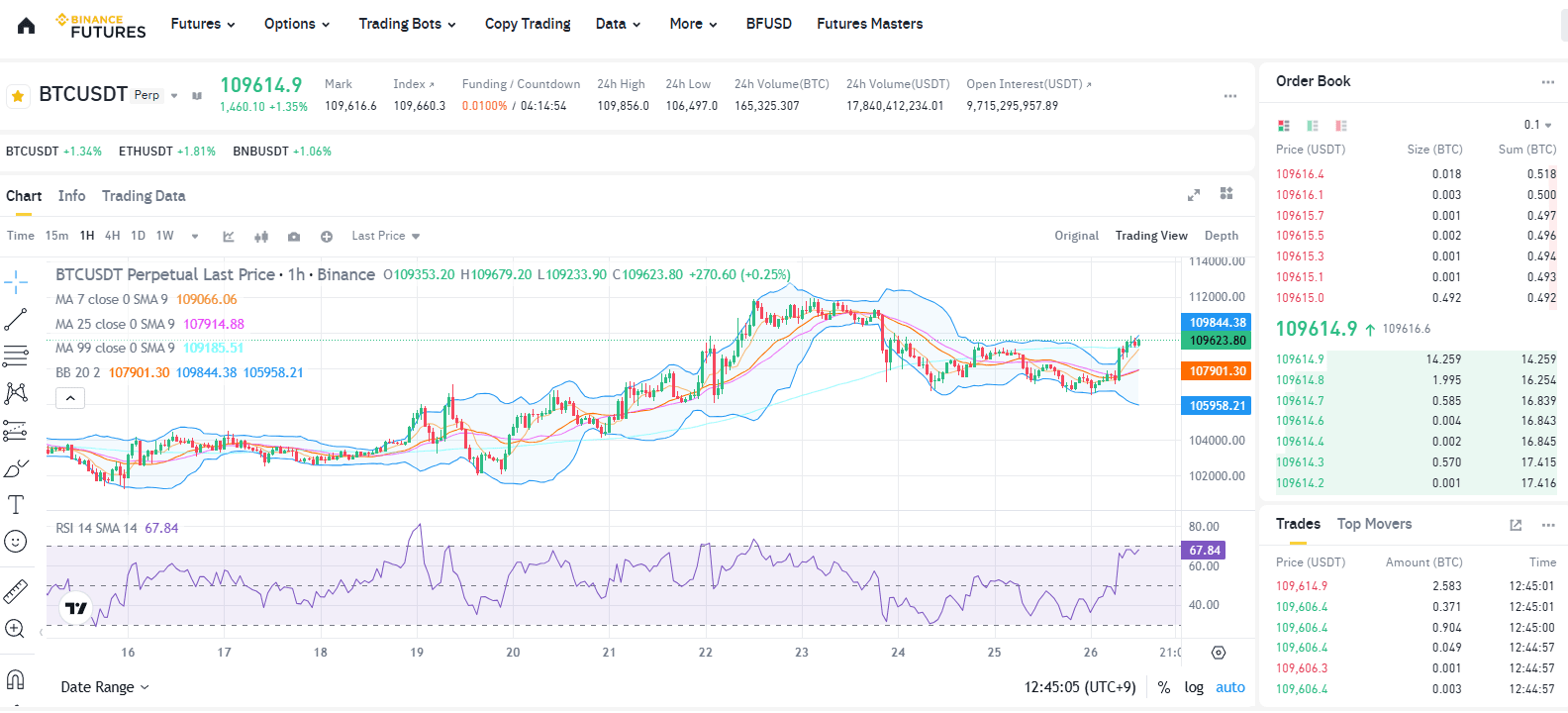The height and width of the screenshot is (713, 1568).
Task: Open ticker bar more options menu
Action: (1230, 96)
